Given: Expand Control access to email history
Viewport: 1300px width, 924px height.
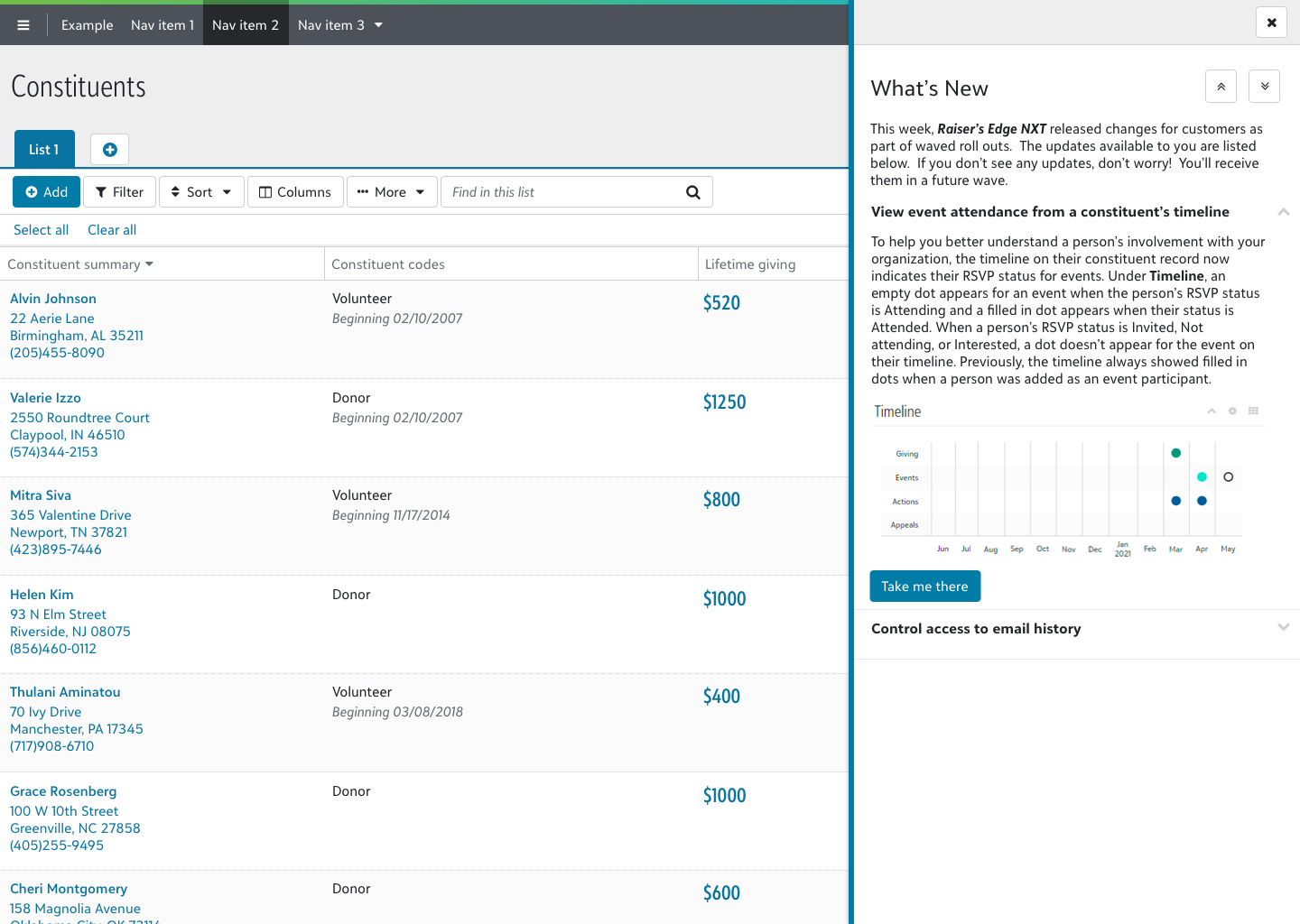Looking at the screenshot, I should 1283,628.
